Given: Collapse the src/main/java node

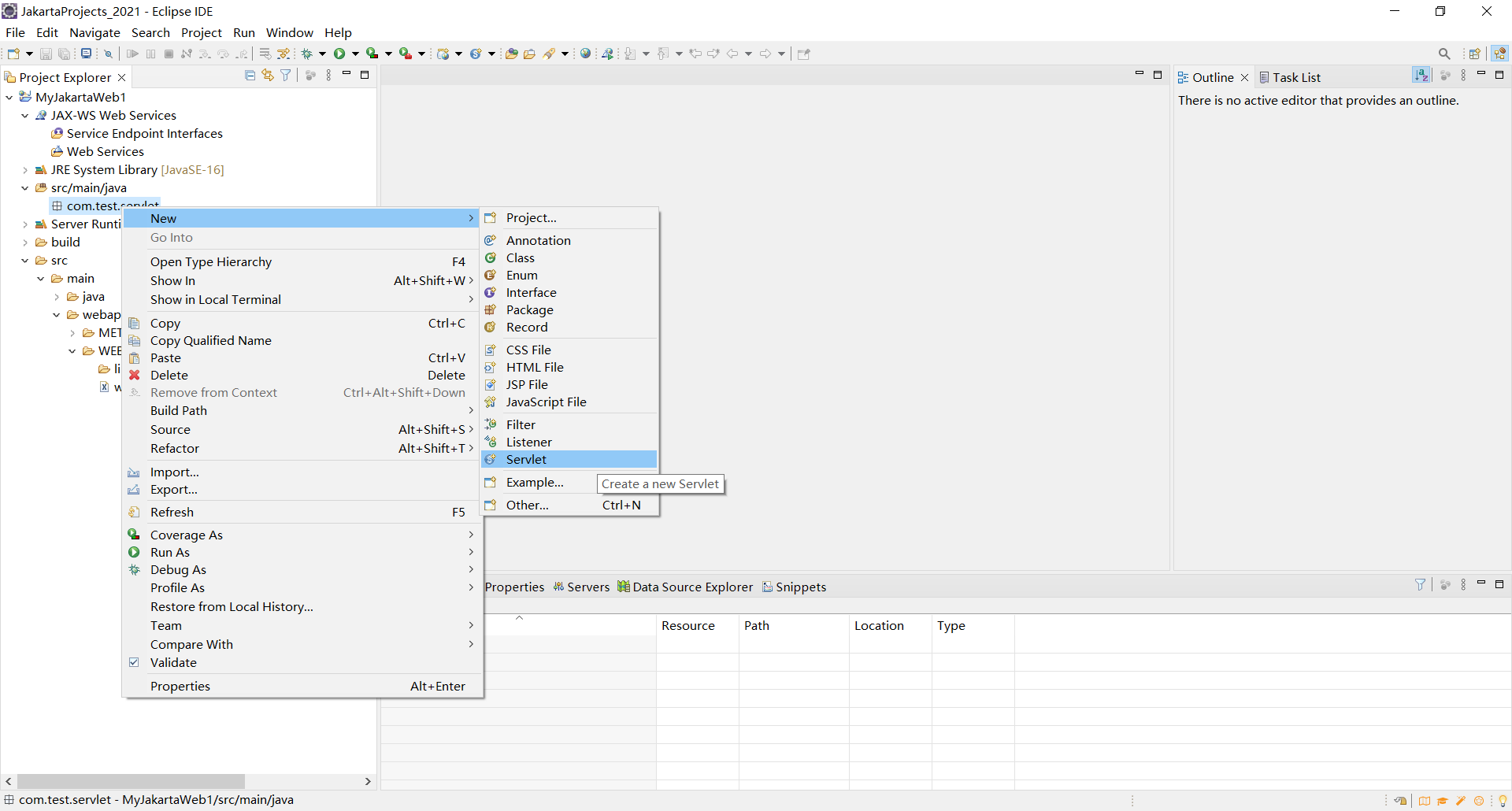Looking at the screenshot, I should point(25,187).
